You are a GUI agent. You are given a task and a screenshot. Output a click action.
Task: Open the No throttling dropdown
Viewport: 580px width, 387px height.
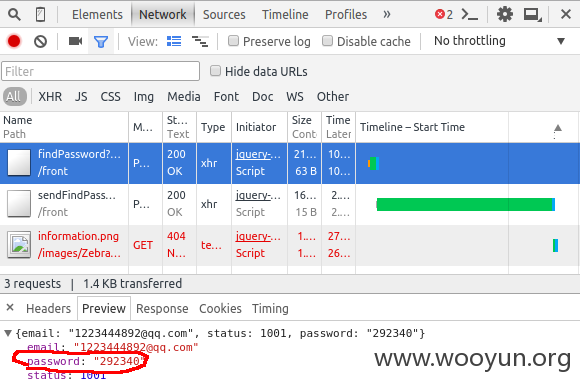coord(500,41)
